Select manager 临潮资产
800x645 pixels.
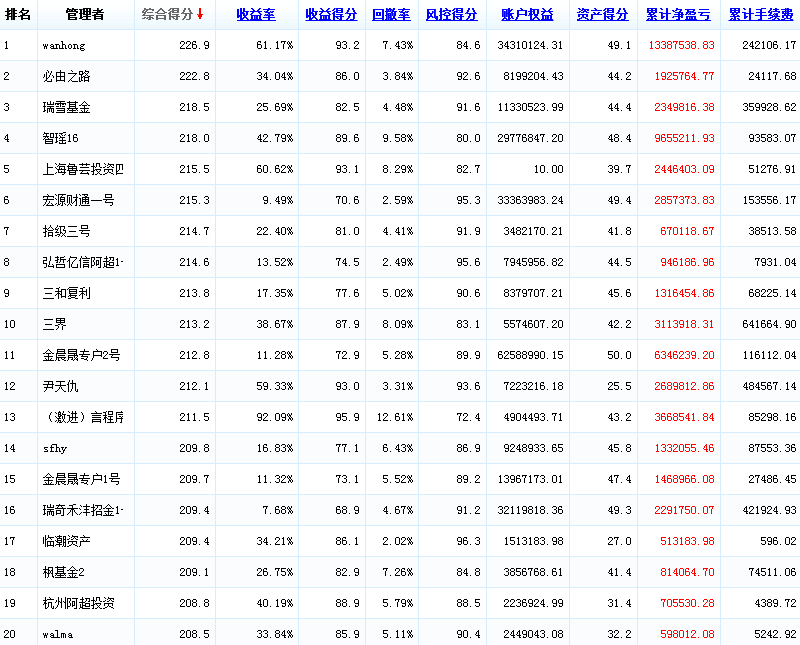tap(66, 541)
